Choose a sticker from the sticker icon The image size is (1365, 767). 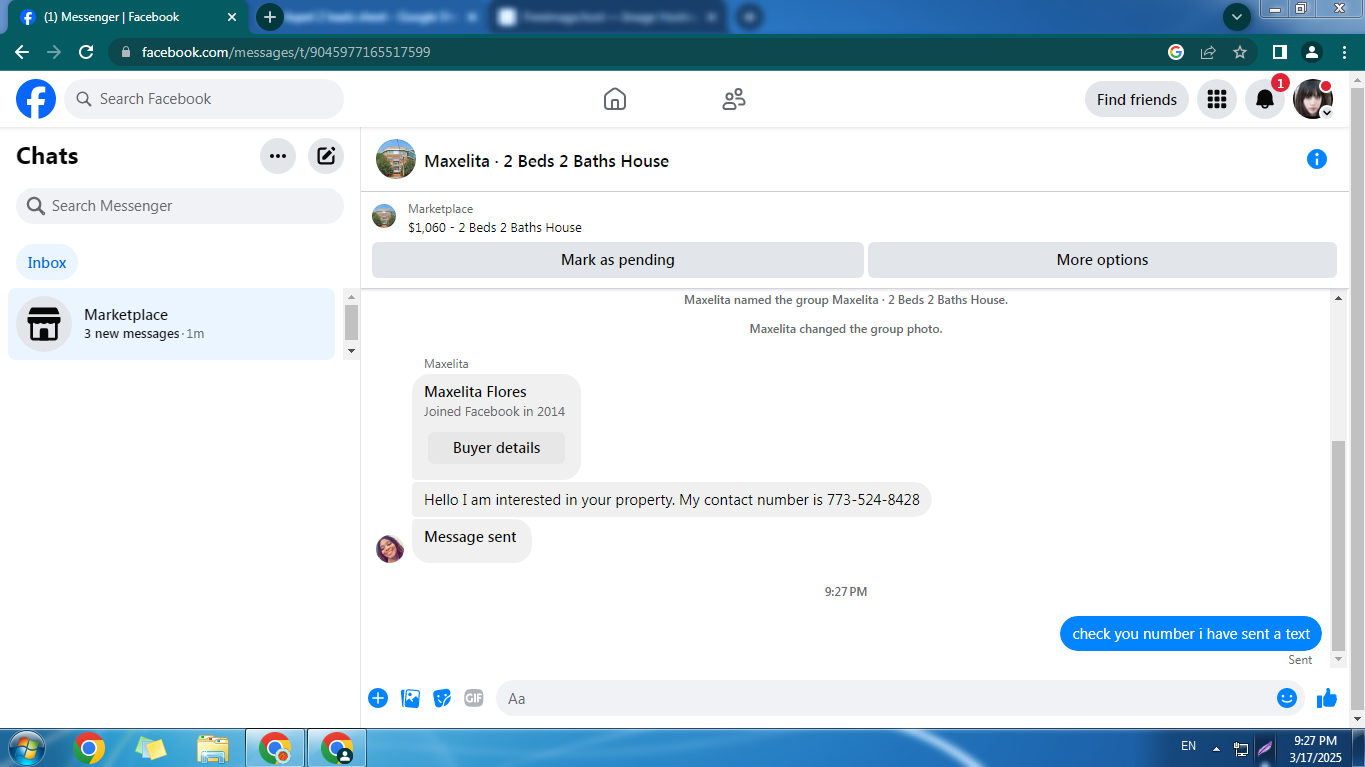point(442,698)
